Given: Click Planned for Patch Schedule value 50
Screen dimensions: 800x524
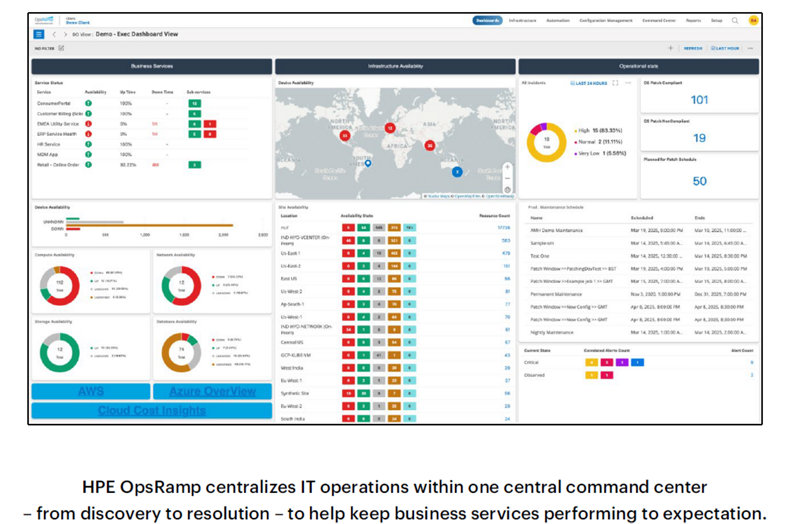Looking at the screenshot, I should click(699, 181).
